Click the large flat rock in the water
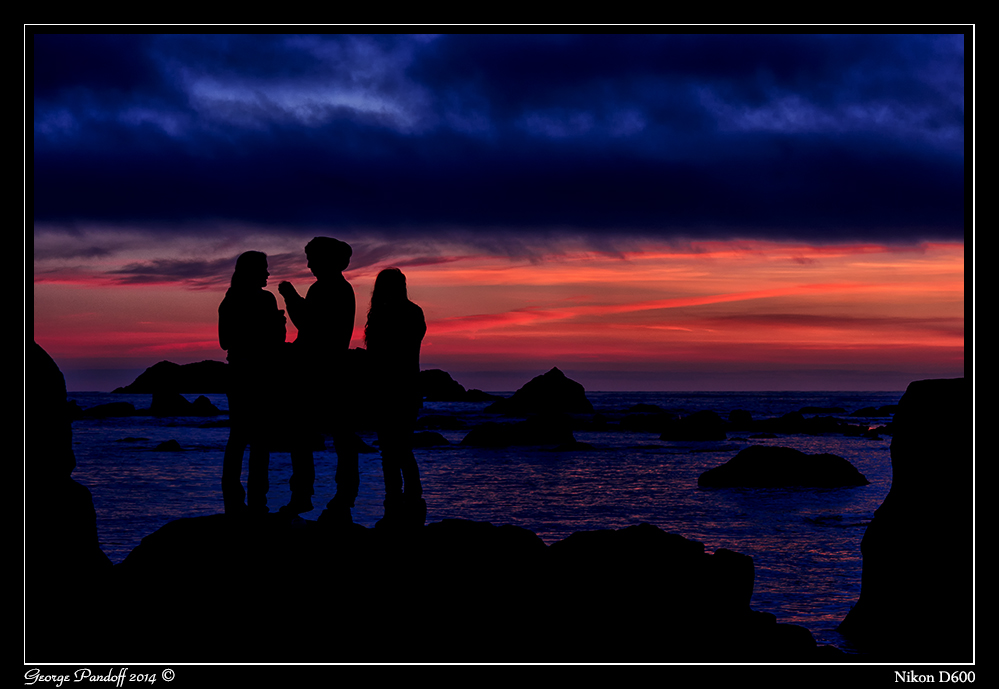Screen dimensions: 999x689 (x=782, y=468)
